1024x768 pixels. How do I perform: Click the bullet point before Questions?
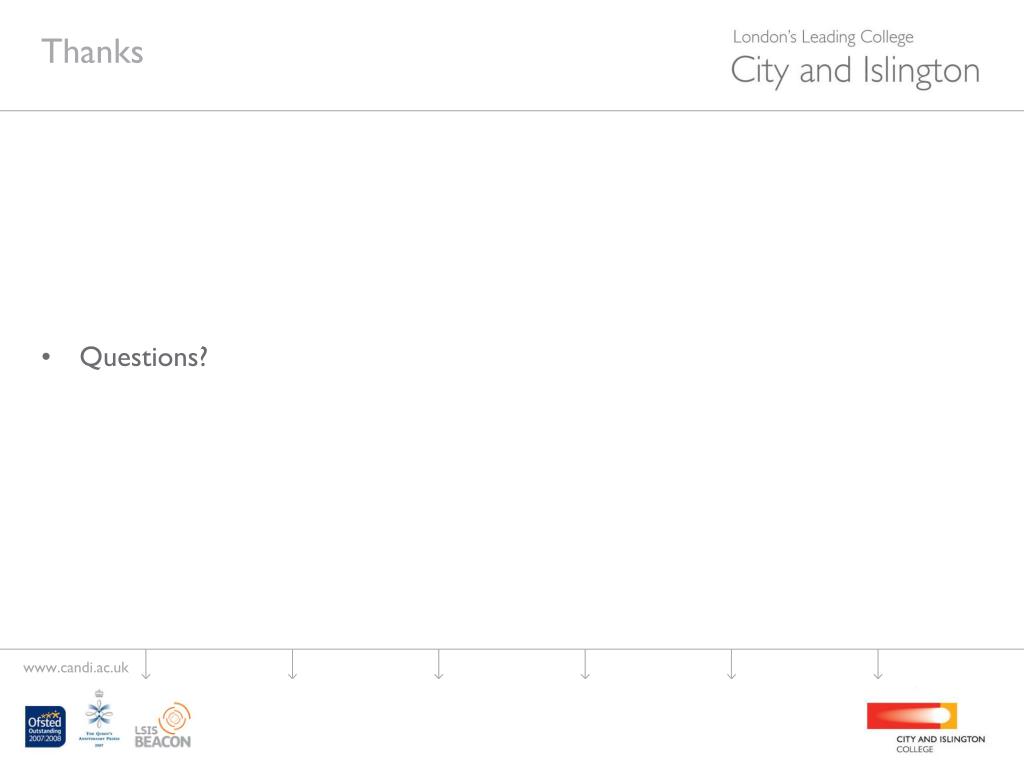[x=46, y=357]
